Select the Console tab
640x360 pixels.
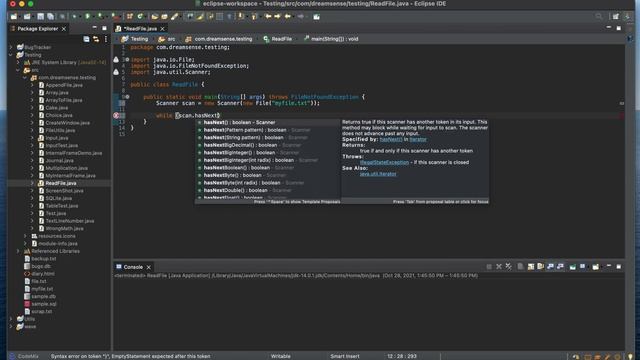133,267
